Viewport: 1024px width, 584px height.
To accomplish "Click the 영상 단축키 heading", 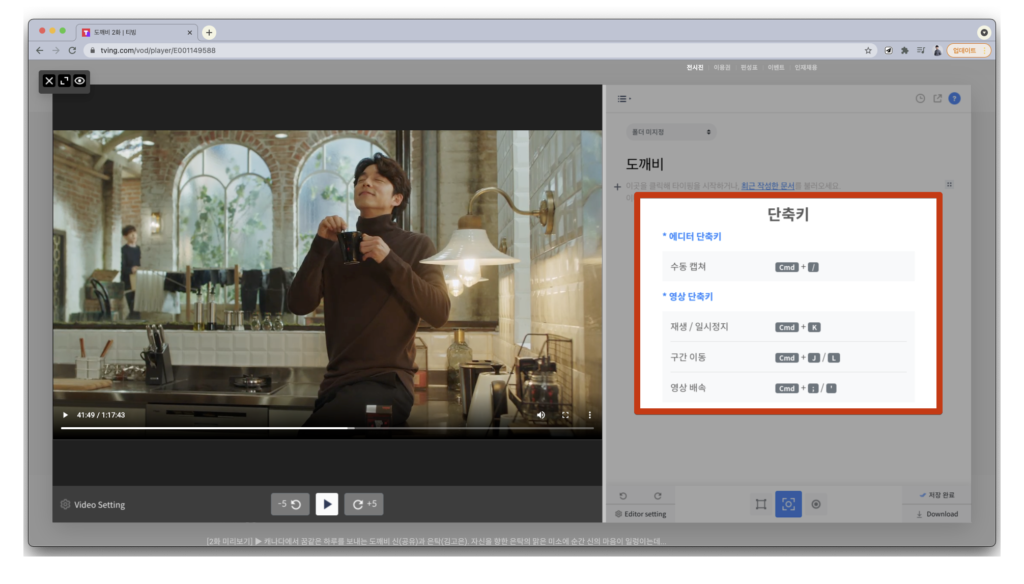I will pos(688,297).
